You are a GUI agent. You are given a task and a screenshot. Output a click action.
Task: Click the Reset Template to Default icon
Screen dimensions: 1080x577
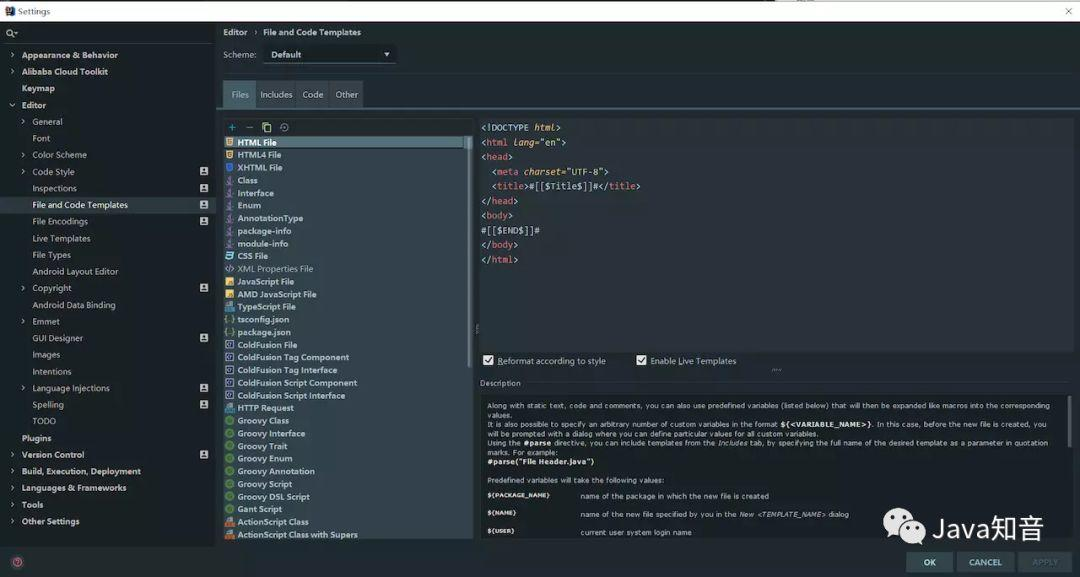285,127
